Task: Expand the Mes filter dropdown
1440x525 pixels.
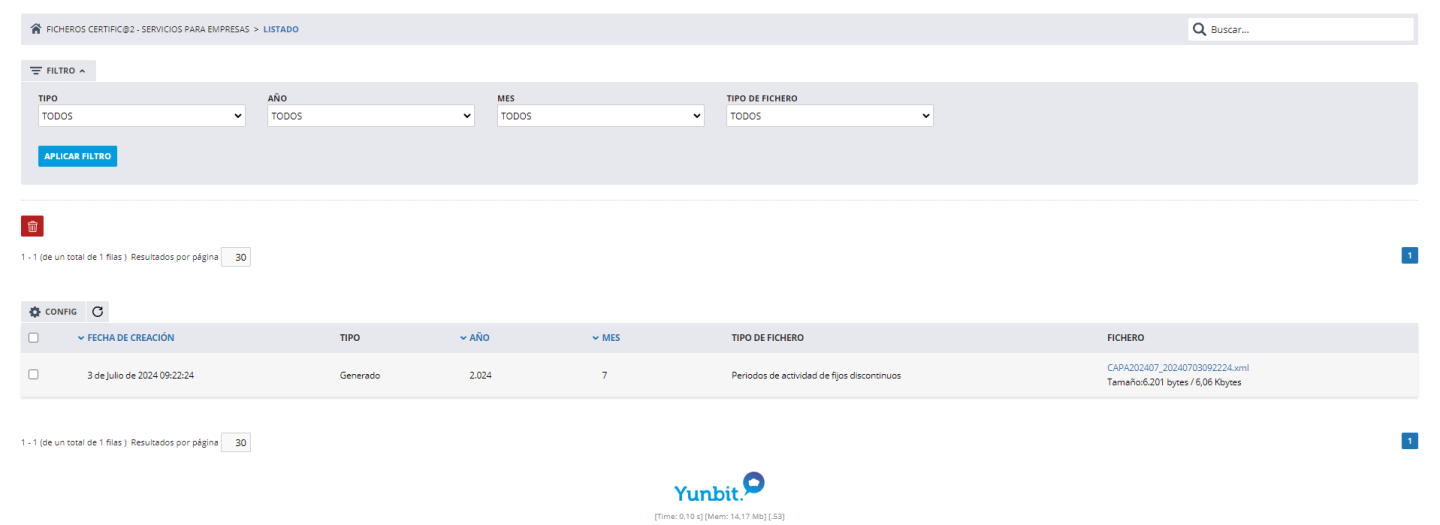Action: [600, 116]
